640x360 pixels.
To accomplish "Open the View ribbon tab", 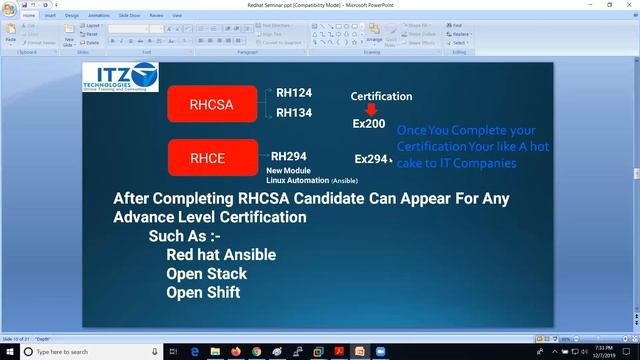I will 177,16.
